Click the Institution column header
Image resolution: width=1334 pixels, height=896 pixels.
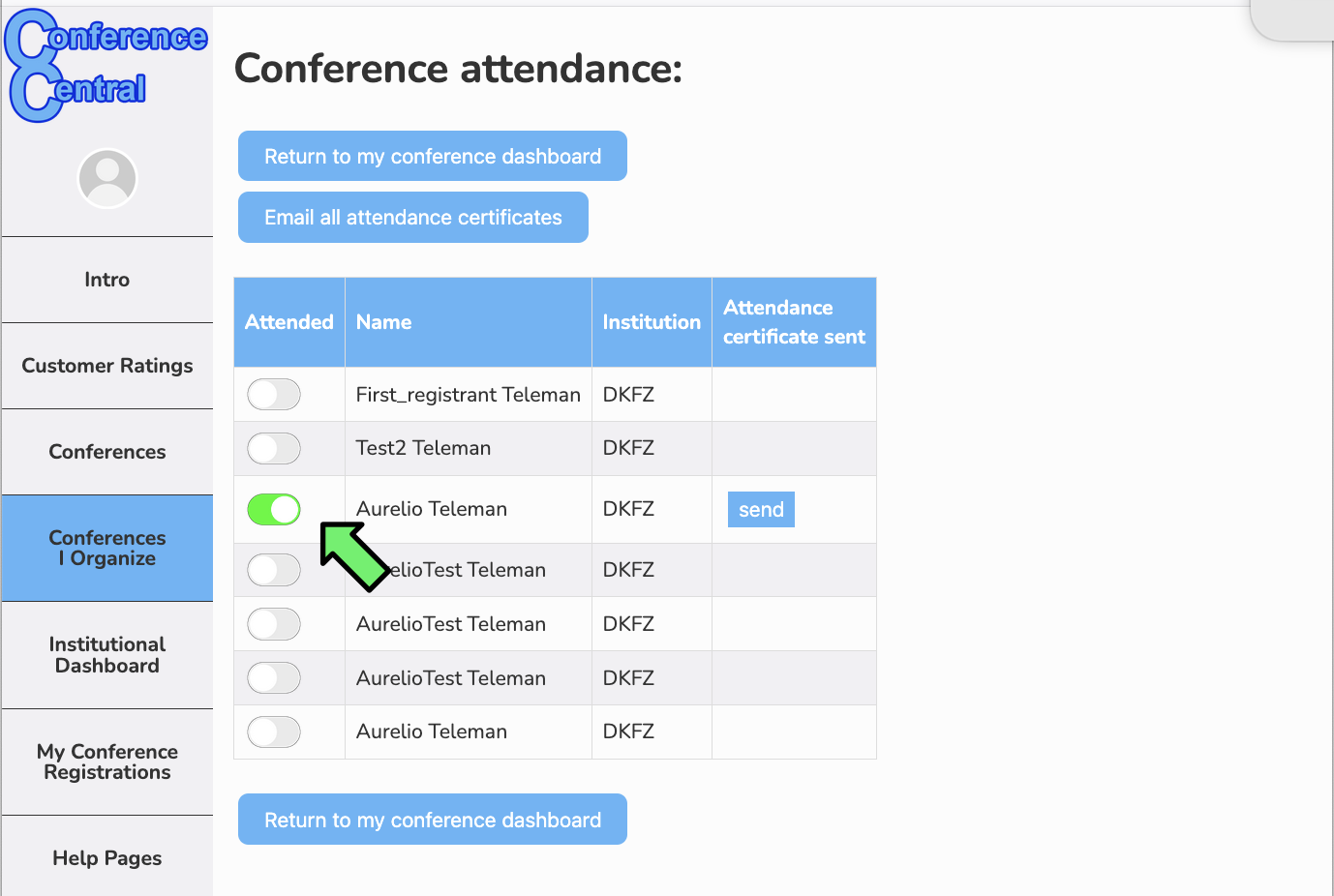652,322
